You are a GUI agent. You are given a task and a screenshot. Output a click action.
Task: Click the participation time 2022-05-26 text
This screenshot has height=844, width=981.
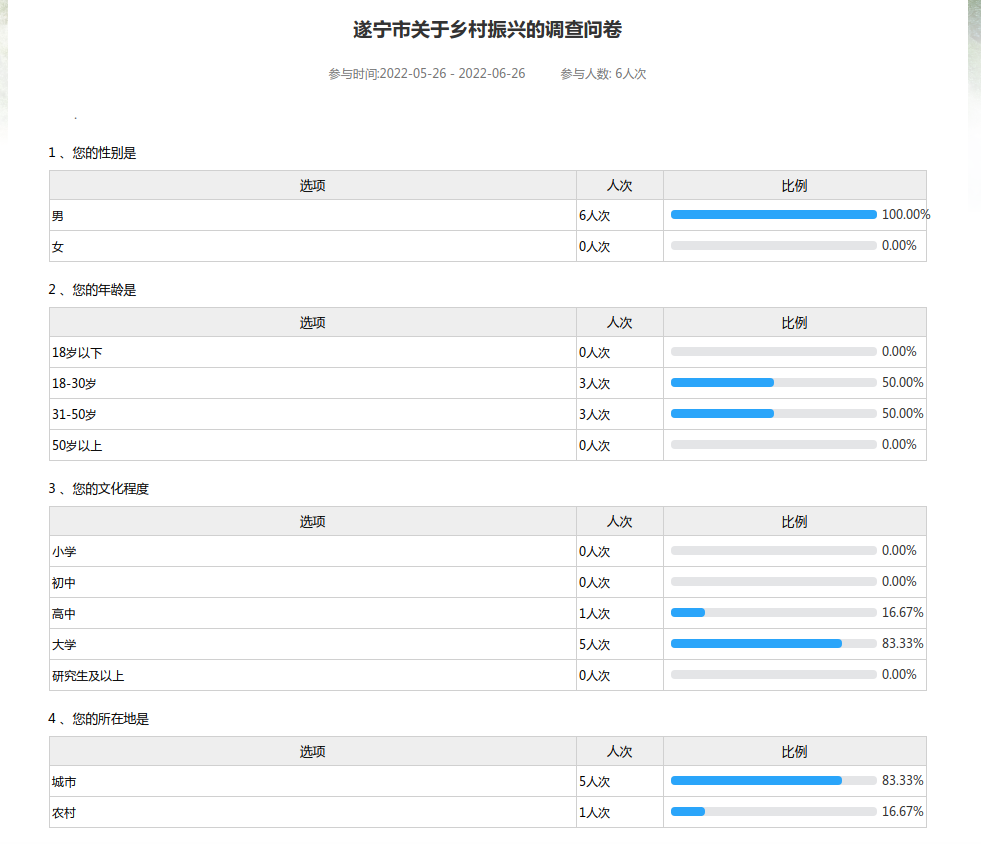point(426,74)
